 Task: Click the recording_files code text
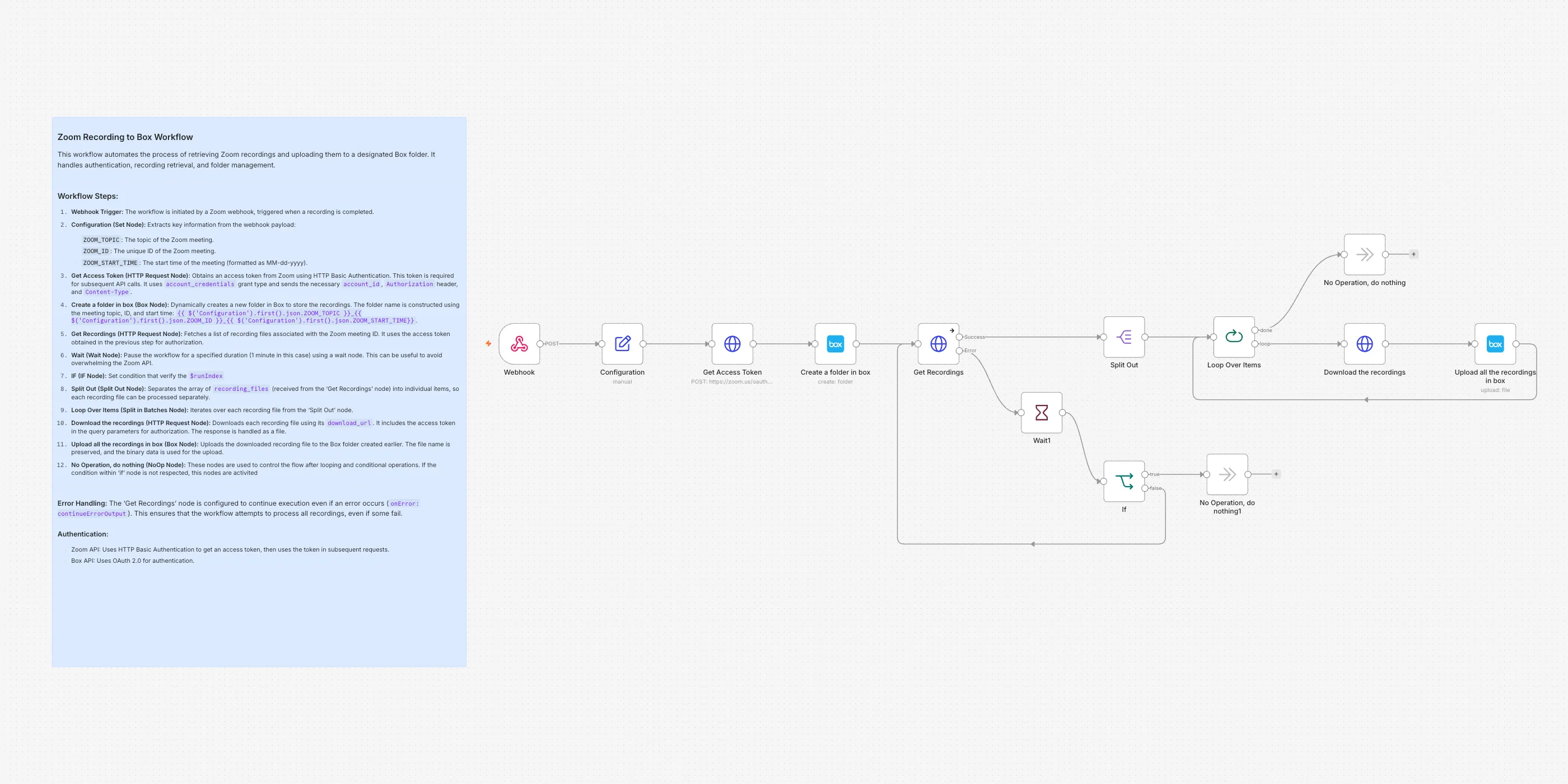click(241, 389)
